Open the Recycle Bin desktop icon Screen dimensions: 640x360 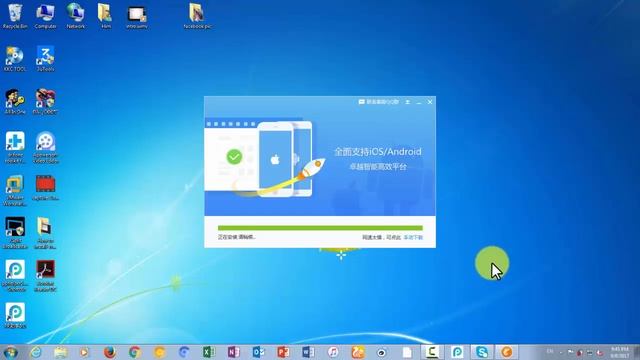pyautogui.click(x=15, y=16)
